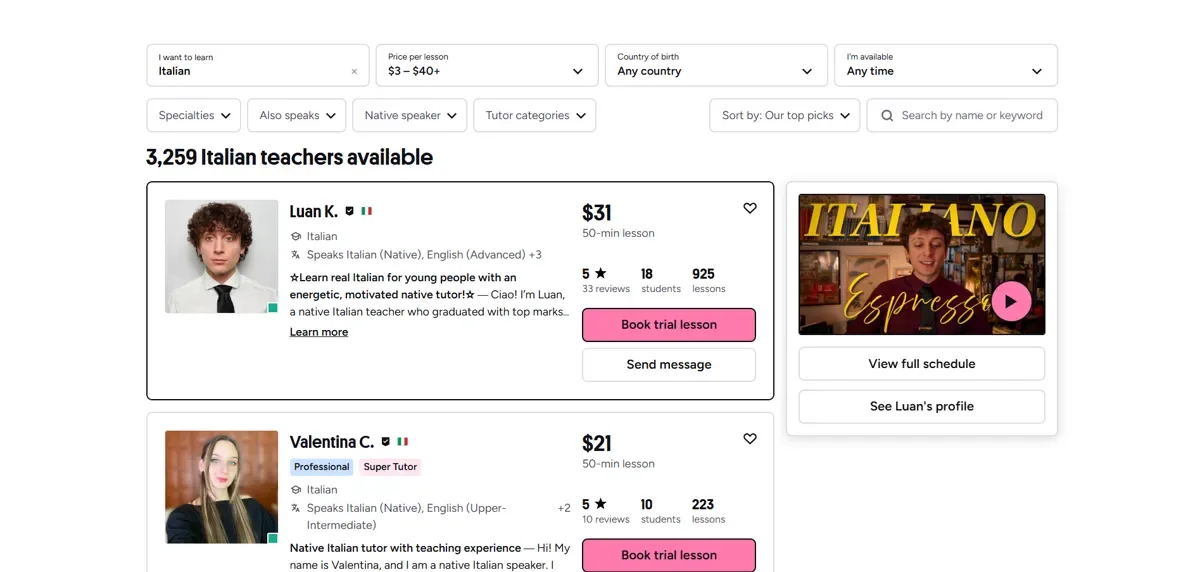Clear the Italian language selection

354,72
